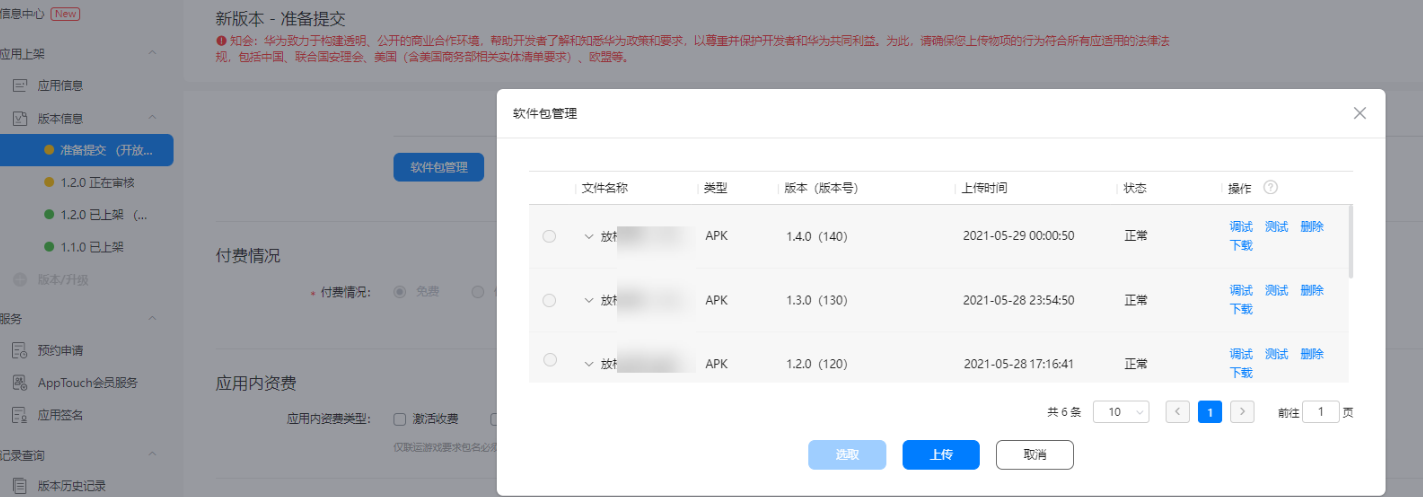This screenshot has height=497, width=1423.
Task: Open 准备提交 version in sidebar
Action: pos(87,150)
